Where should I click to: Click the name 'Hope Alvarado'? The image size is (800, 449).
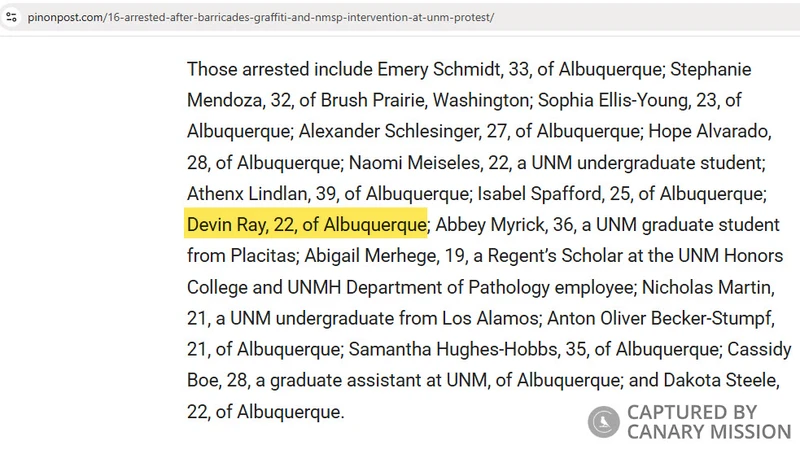[x=709, y=131]
